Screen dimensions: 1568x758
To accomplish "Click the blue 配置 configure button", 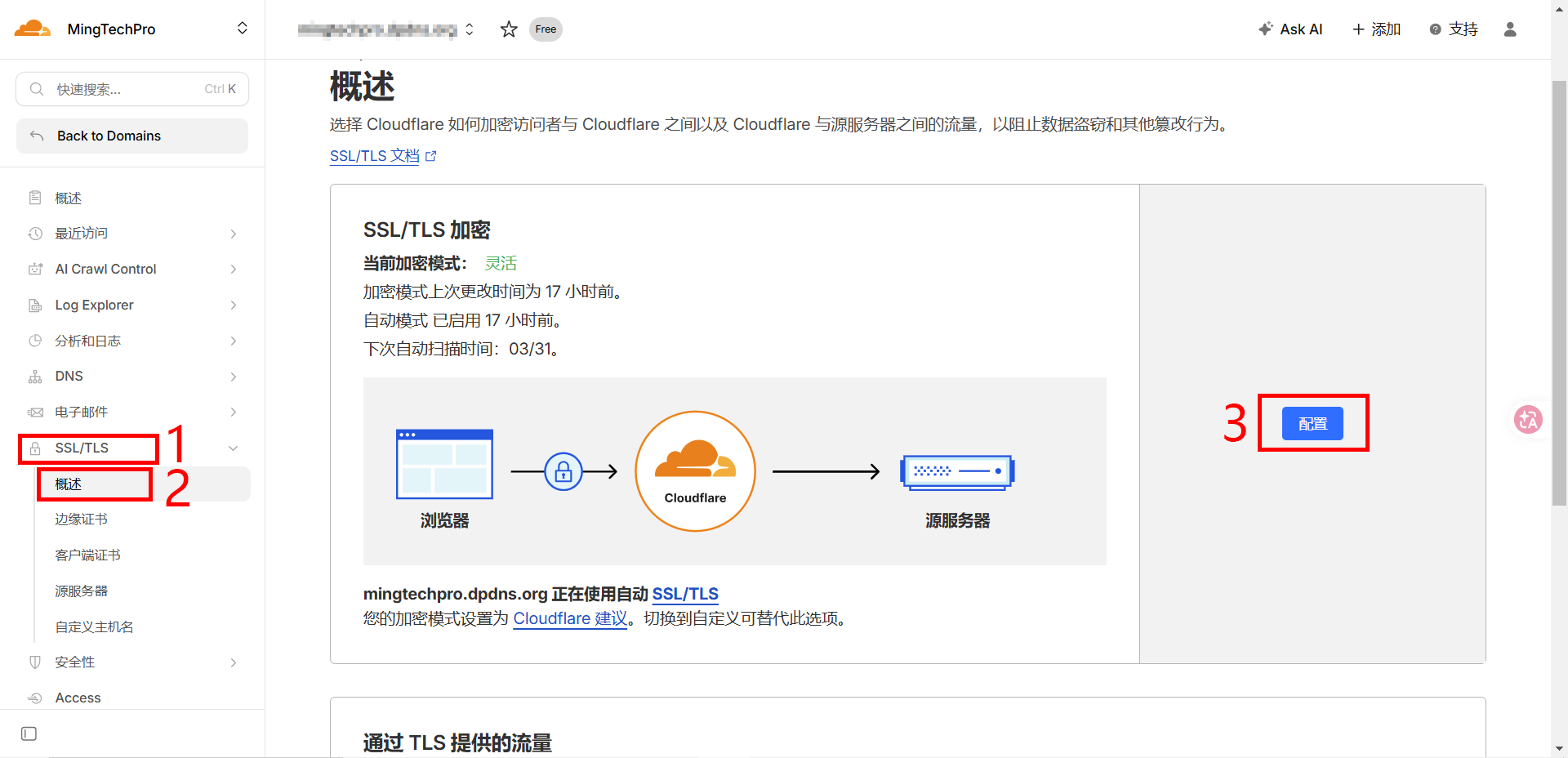I will click(1312, 423).
